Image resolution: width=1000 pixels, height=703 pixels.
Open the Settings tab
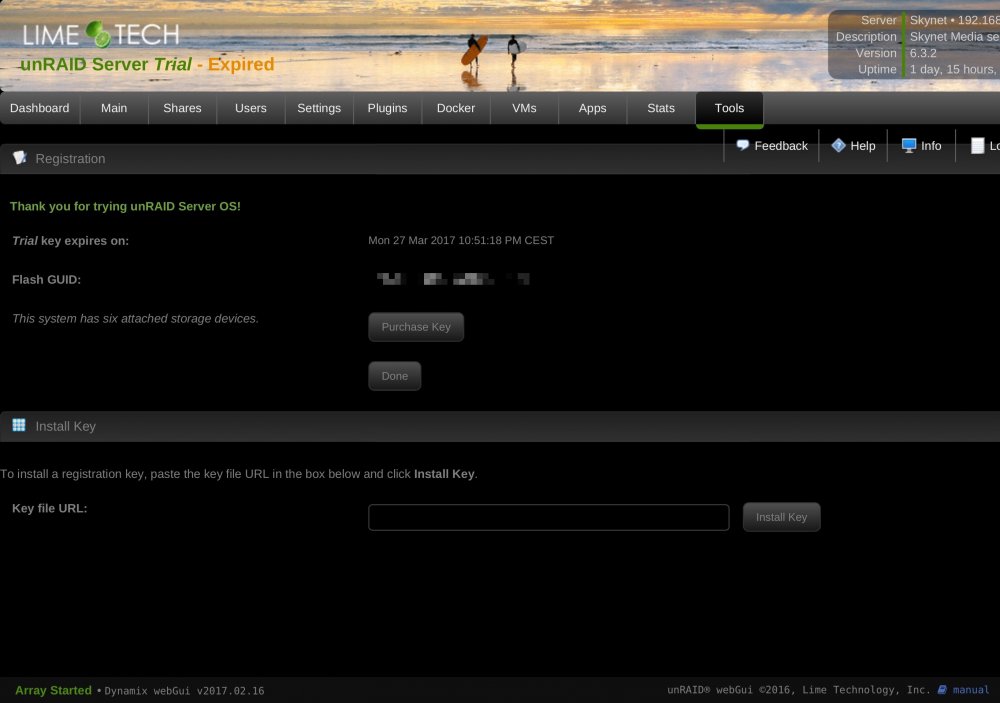(319, 108)
